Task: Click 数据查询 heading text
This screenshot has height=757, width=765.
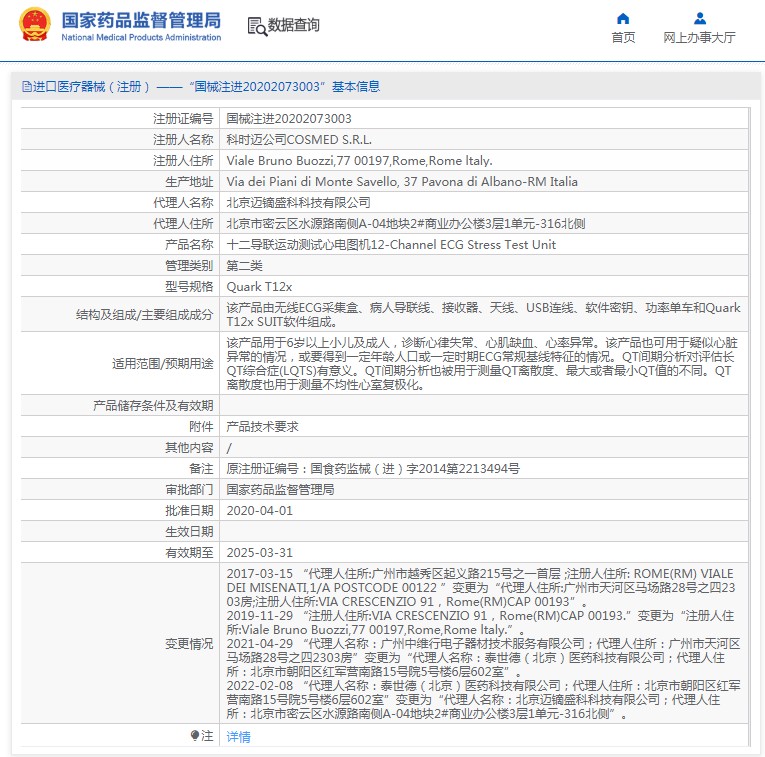Action: coord(294,25)
